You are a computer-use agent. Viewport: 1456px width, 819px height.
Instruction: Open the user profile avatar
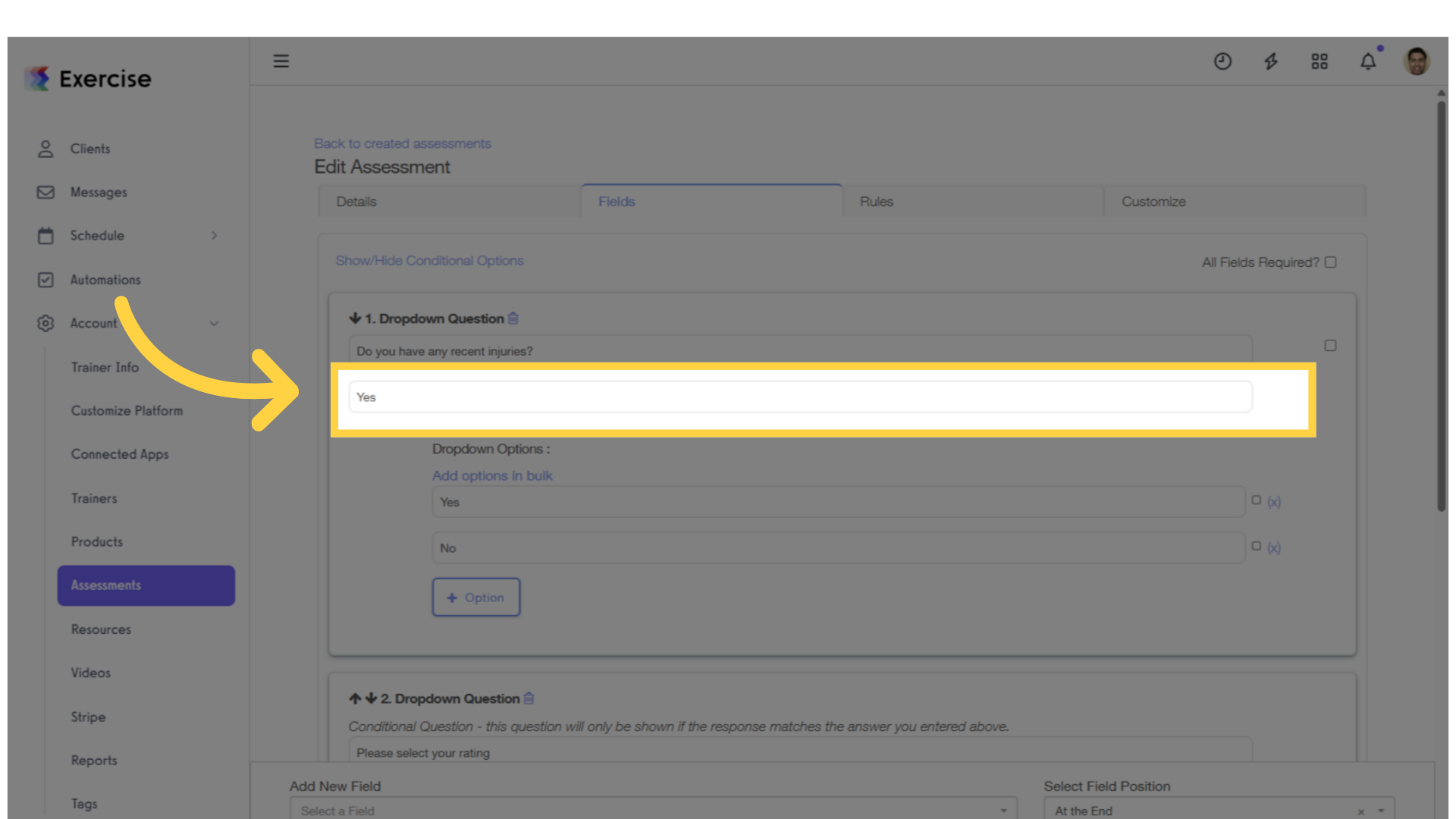(x=1417, y=61)
